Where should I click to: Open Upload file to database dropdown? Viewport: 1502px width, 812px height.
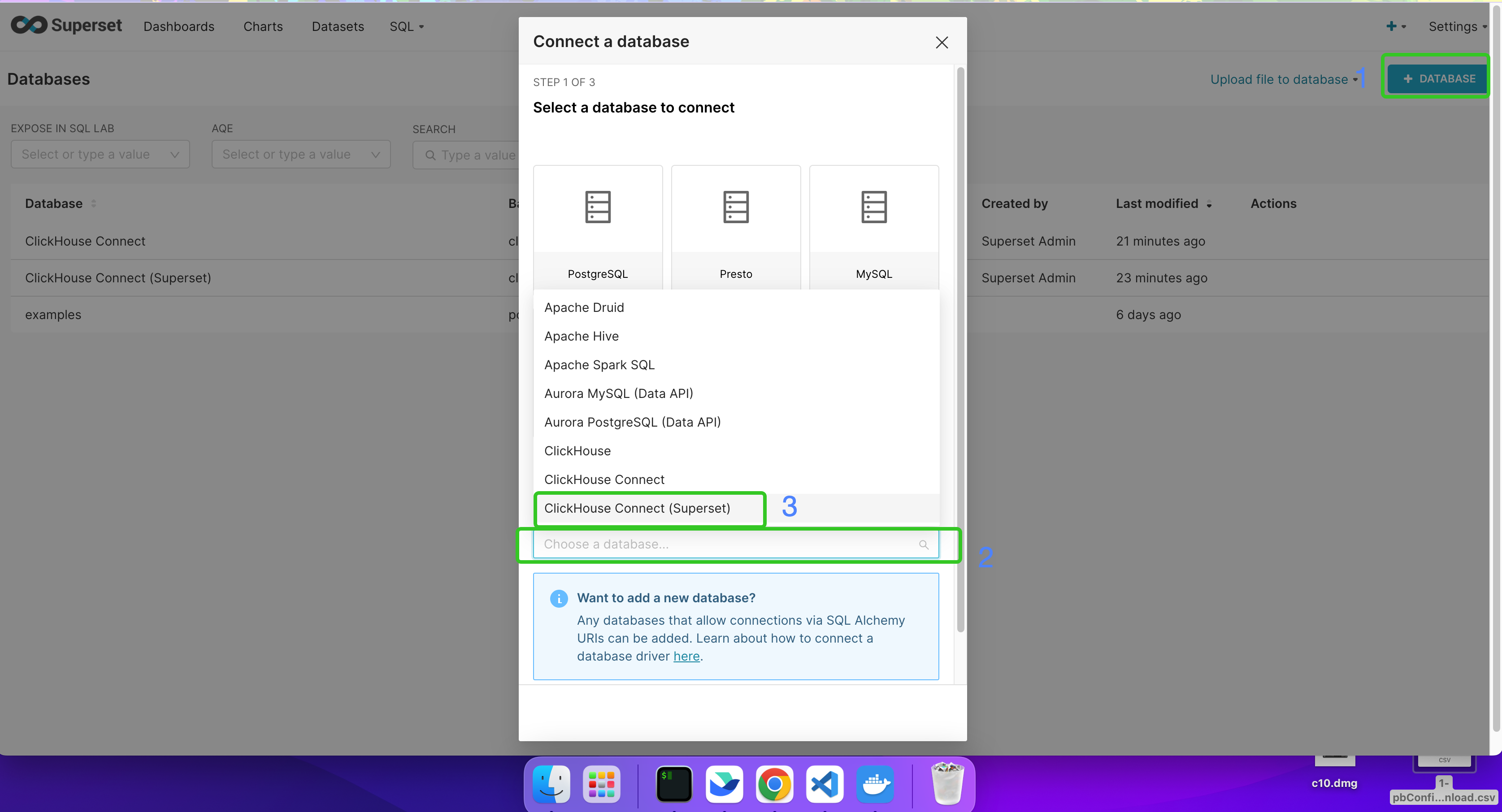click(x=1284, y=79)
